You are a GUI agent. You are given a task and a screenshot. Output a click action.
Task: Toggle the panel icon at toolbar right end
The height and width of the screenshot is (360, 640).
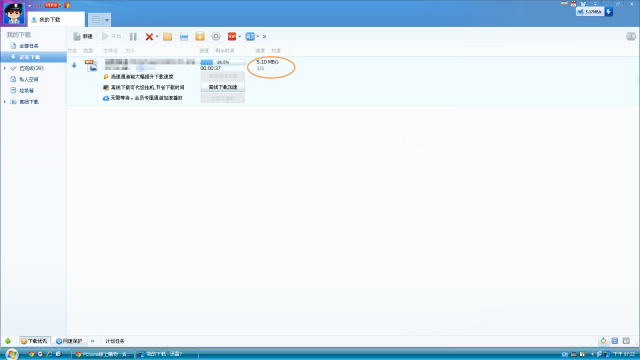coord(631,37)
